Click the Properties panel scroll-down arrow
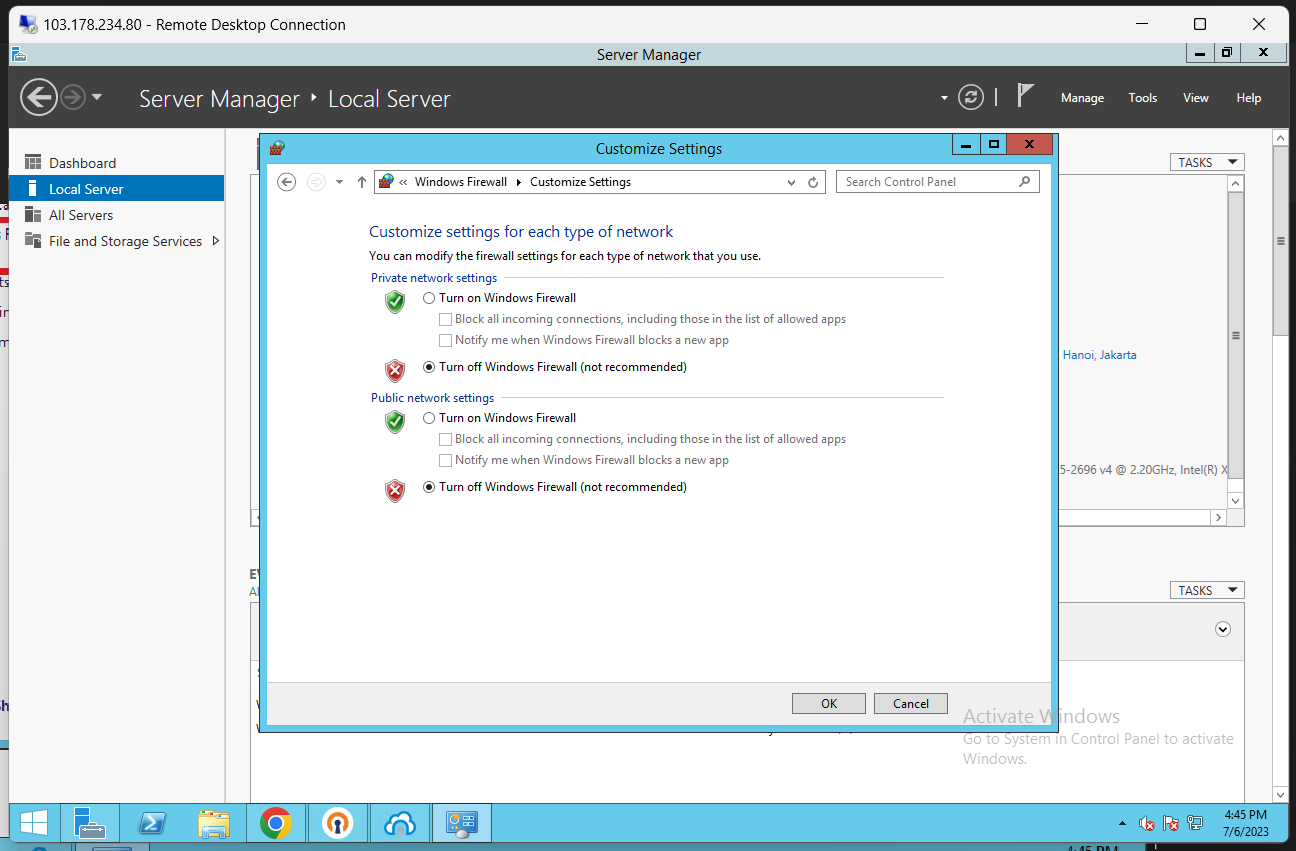1296x851 pixels. (1235, 500)
